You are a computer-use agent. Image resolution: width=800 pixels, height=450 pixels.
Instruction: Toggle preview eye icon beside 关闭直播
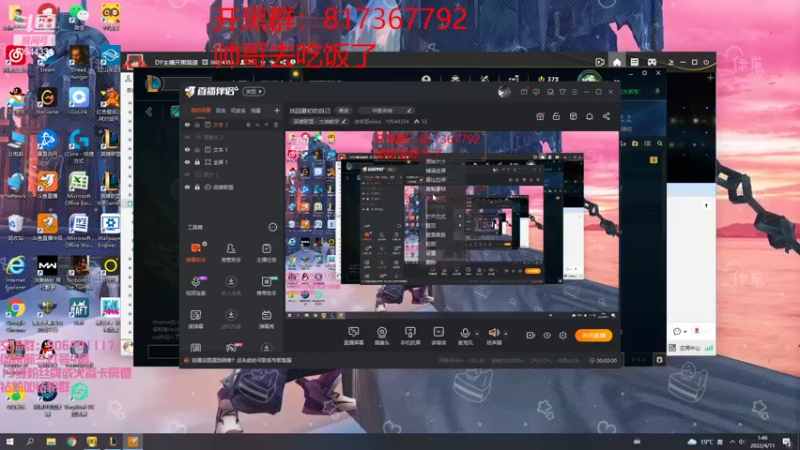[x=546, y=335]
